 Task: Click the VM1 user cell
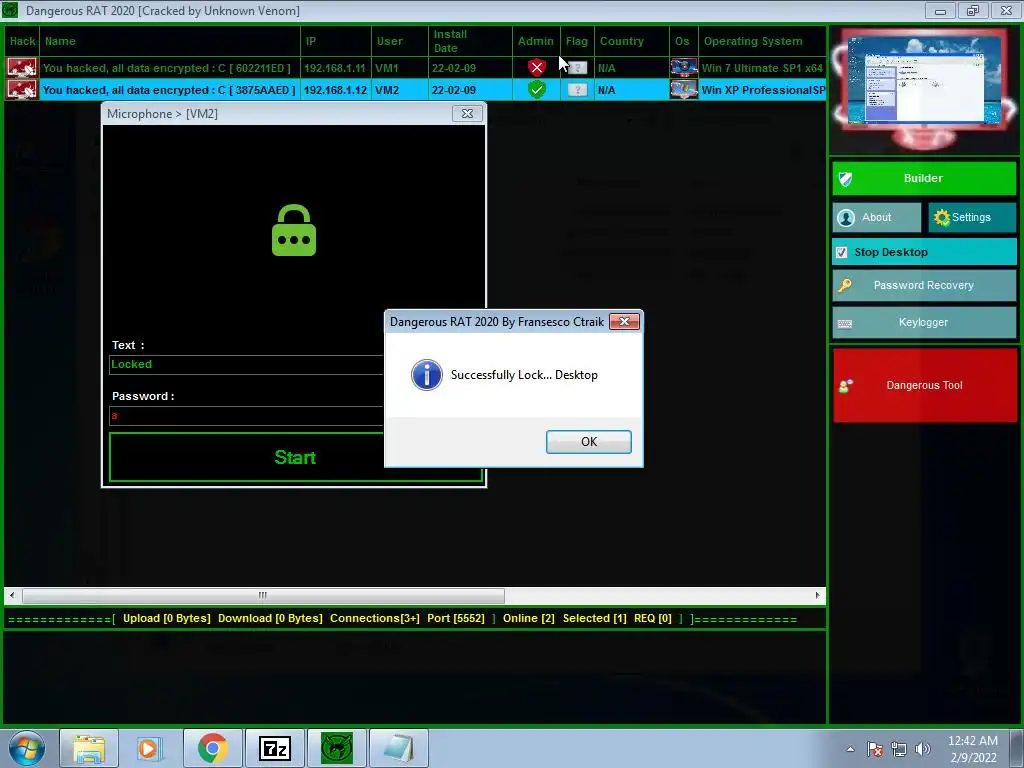[x=400, y=68]
